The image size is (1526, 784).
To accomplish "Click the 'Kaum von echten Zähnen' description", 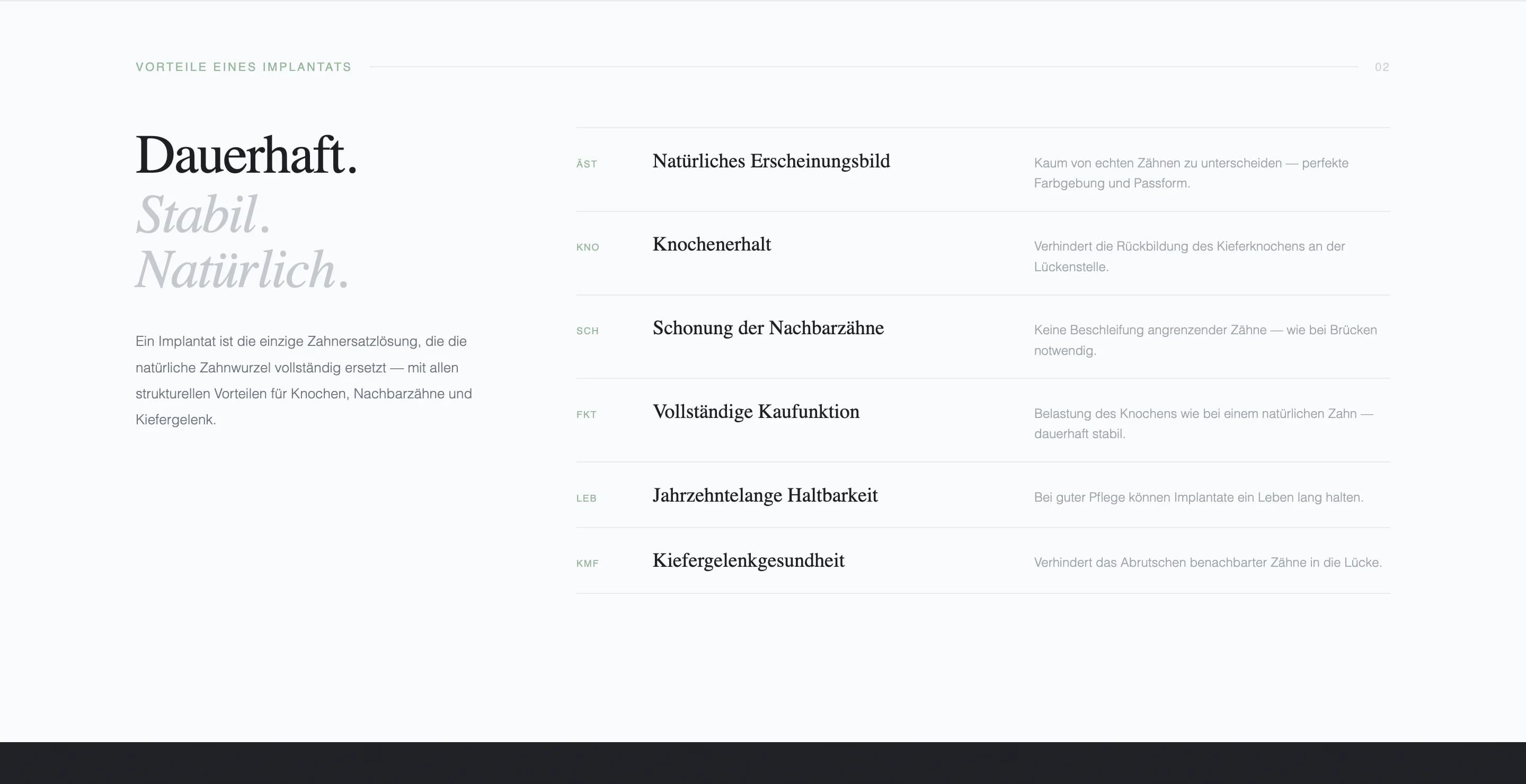I will (x=1191, y=173).
